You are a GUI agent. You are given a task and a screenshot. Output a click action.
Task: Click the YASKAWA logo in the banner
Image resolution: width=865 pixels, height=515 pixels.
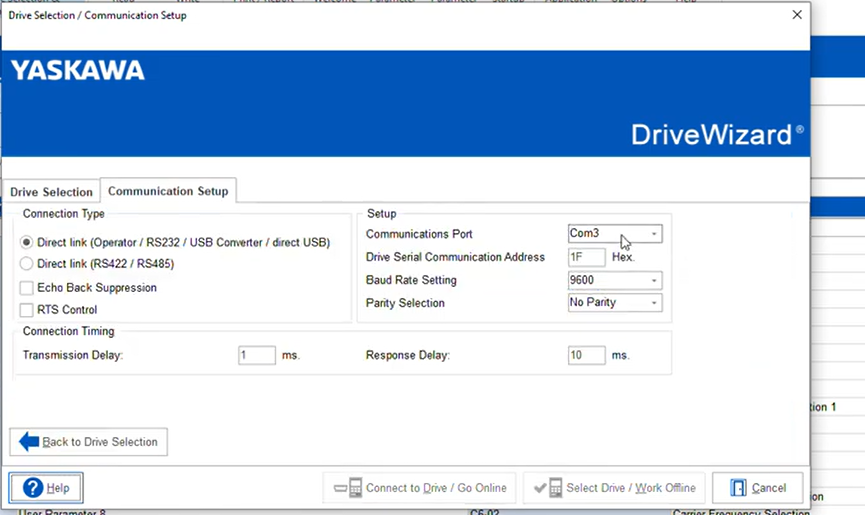point(78,71)
